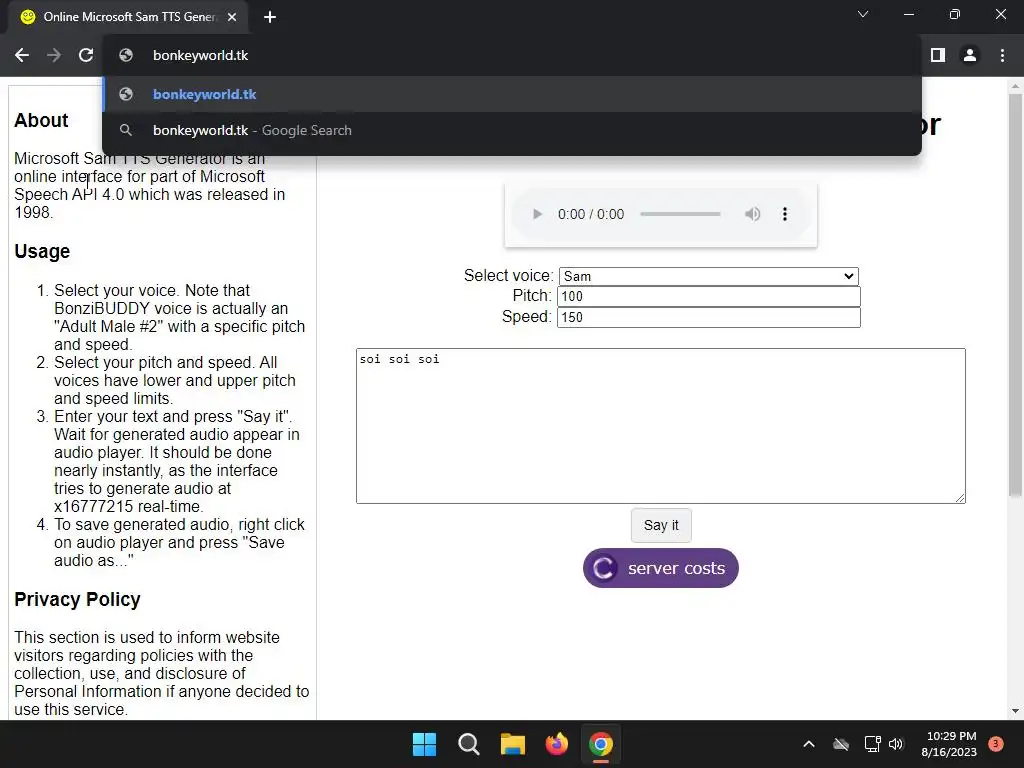This screenshot has height=768, width=1024.
Task: Click the Speed input field
Action: pyautogui.click(x=709, y=317)
